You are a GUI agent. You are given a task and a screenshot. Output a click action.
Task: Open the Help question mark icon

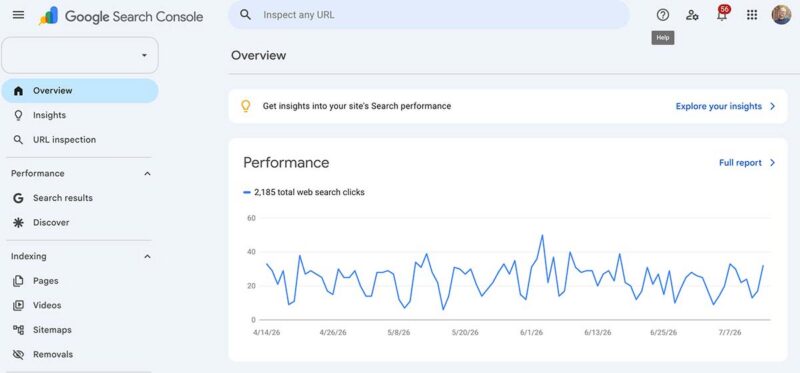[x=663, y=15]
